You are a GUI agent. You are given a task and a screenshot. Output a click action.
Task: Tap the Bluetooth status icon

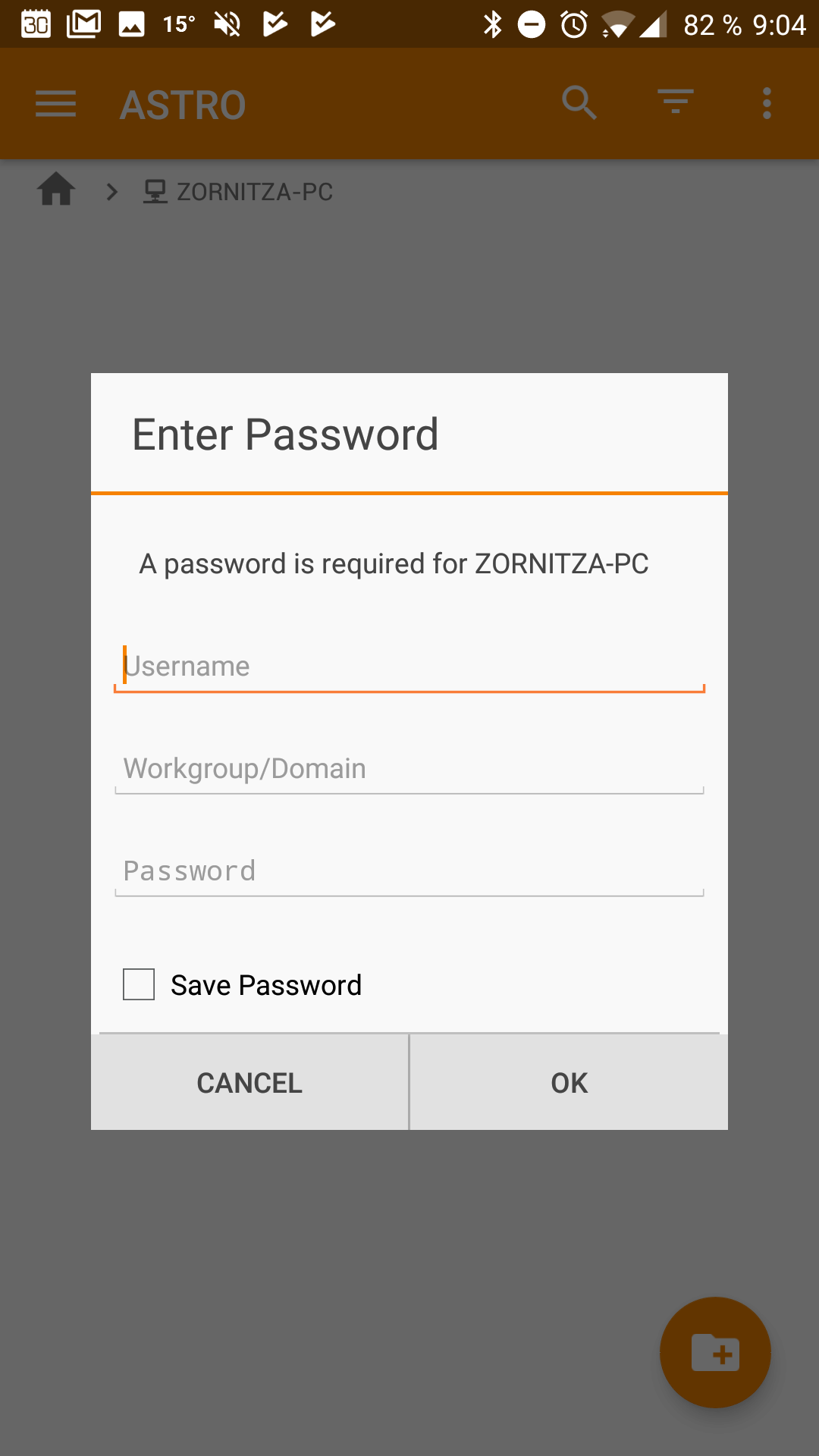tap(493, 24)
